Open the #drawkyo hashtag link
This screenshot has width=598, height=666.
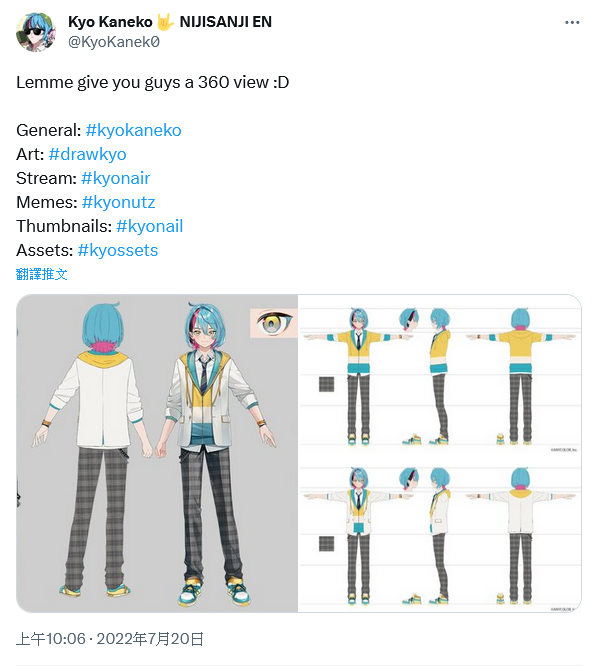[87, 154]
